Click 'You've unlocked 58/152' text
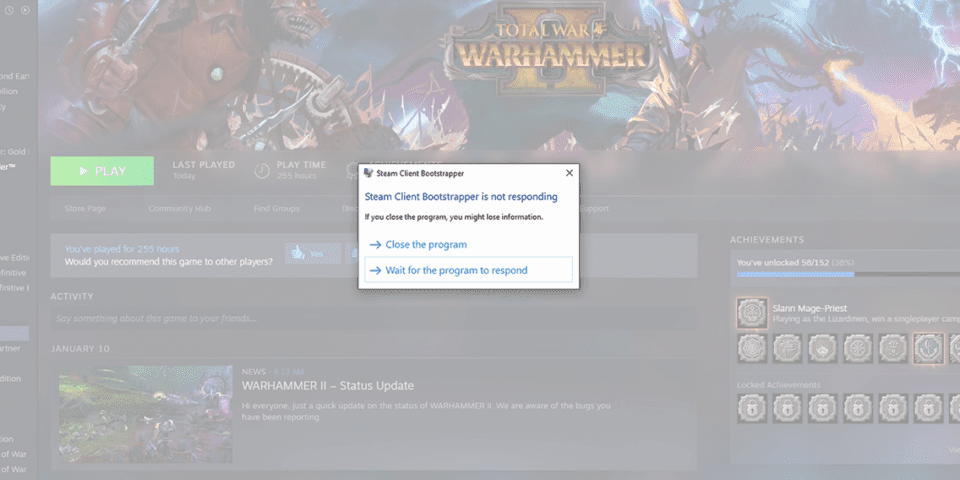The width and height of the screenshot is (960, 480). (782, 263)
